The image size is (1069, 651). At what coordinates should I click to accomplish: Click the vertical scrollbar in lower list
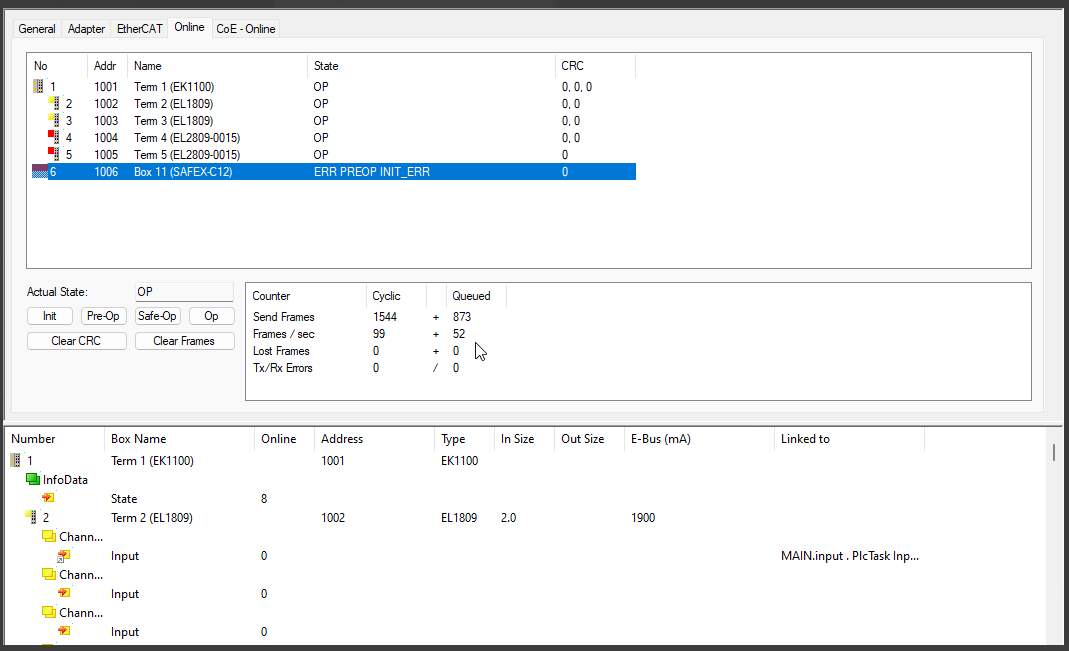(x=1053, y=453)
